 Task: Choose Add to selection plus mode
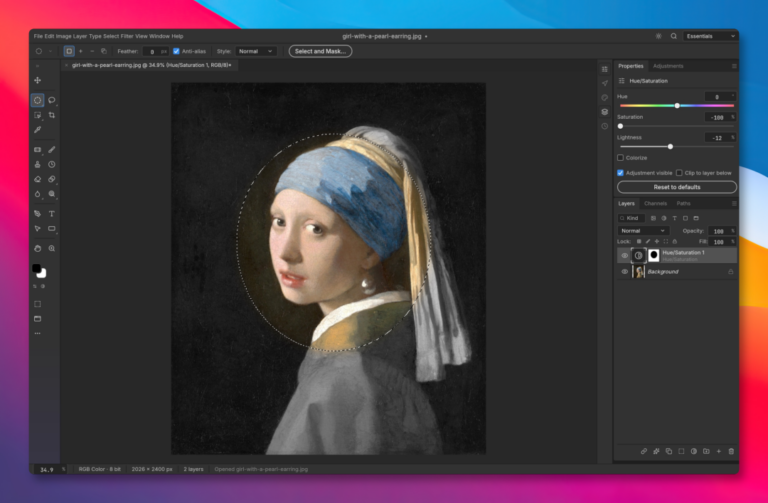click(81, 51)
